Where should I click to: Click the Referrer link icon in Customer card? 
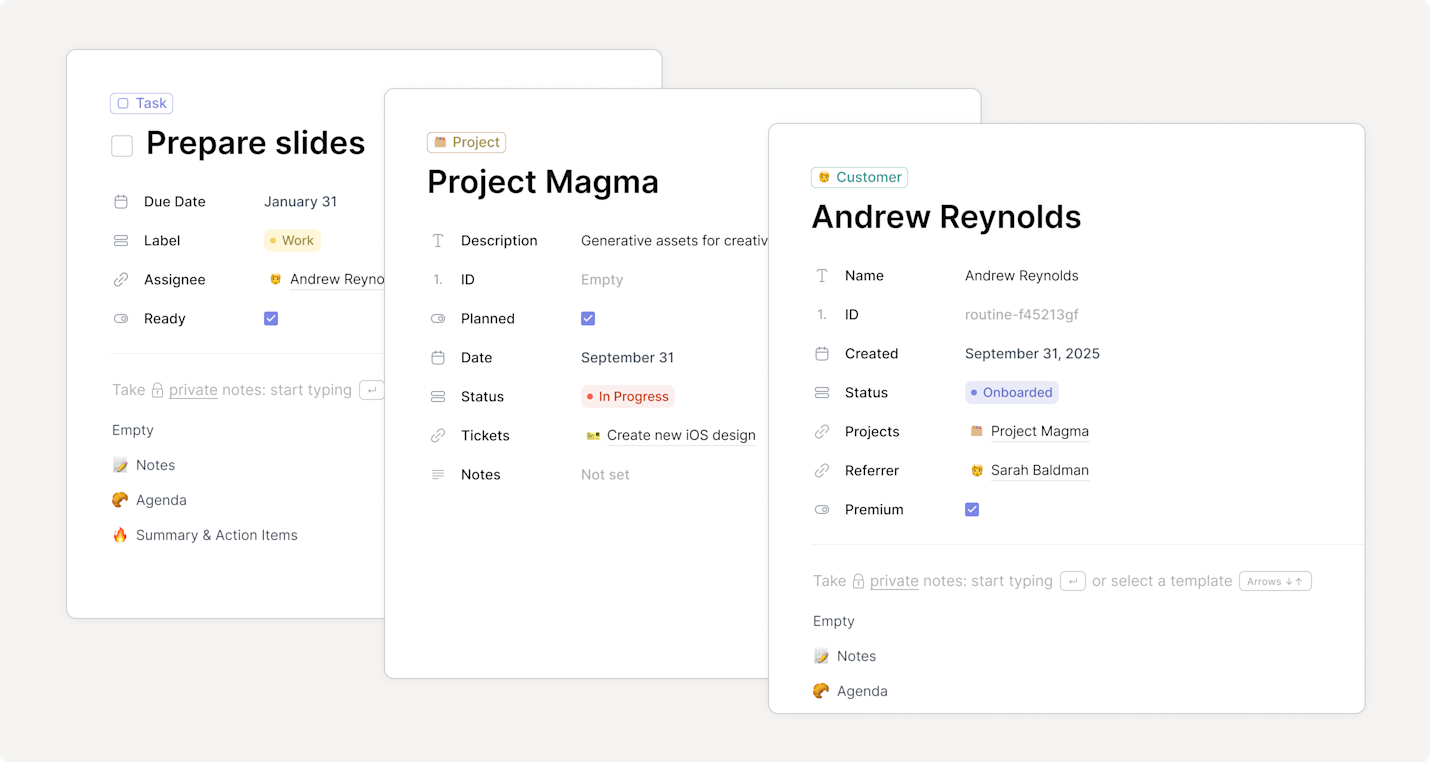(x=822, y=471)
